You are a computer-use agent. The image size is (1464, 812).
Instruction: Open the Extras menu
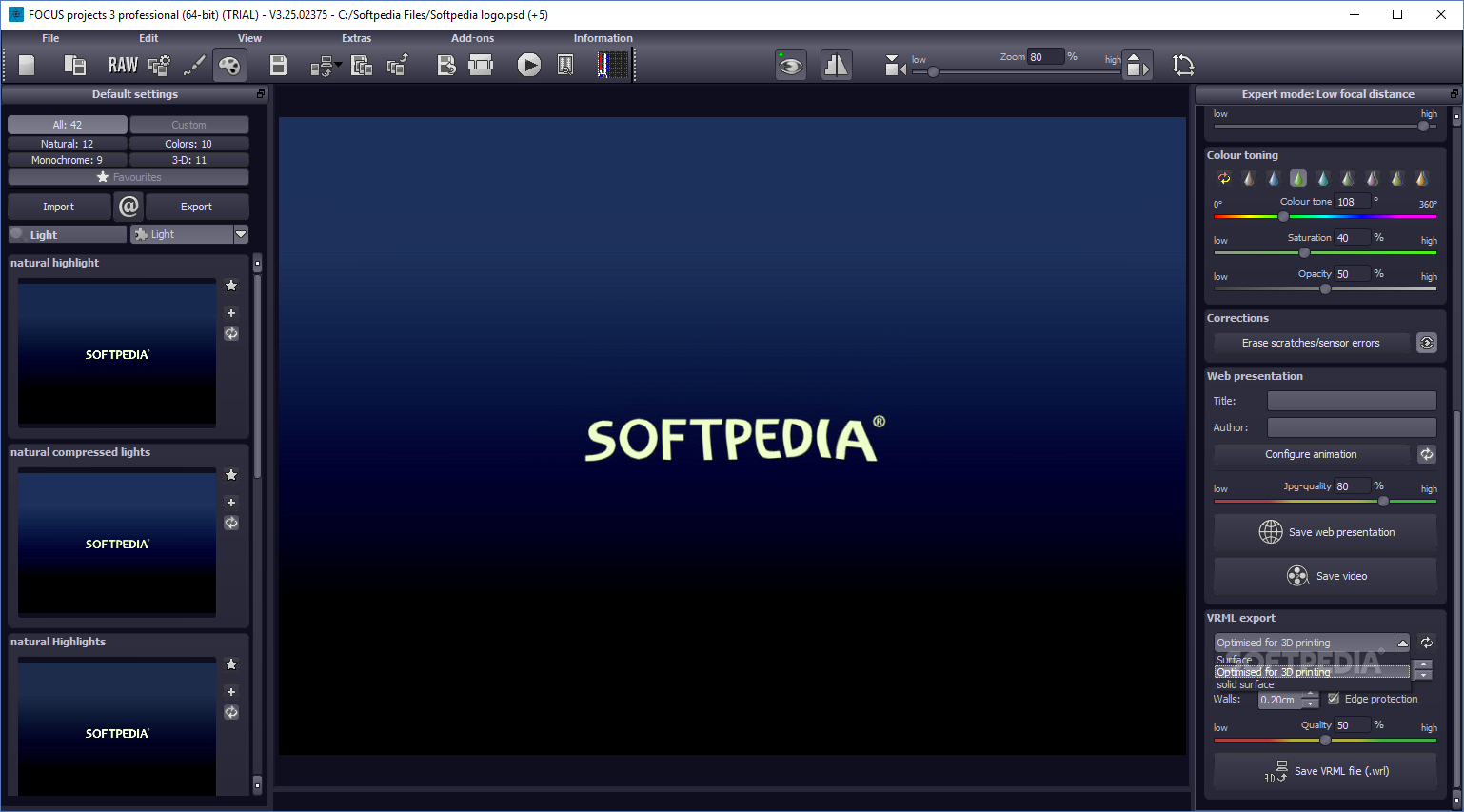[x=357, y=38]
